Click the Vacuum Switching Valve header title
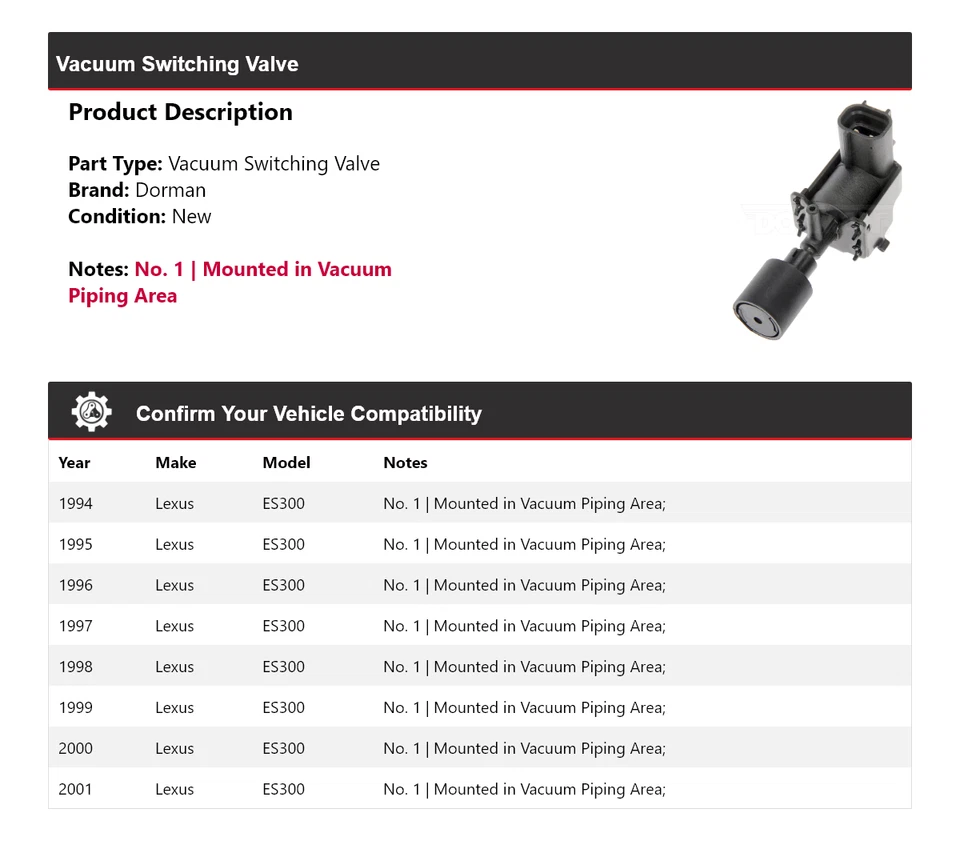This screenshot has width=960, height=841. point(177,64)
